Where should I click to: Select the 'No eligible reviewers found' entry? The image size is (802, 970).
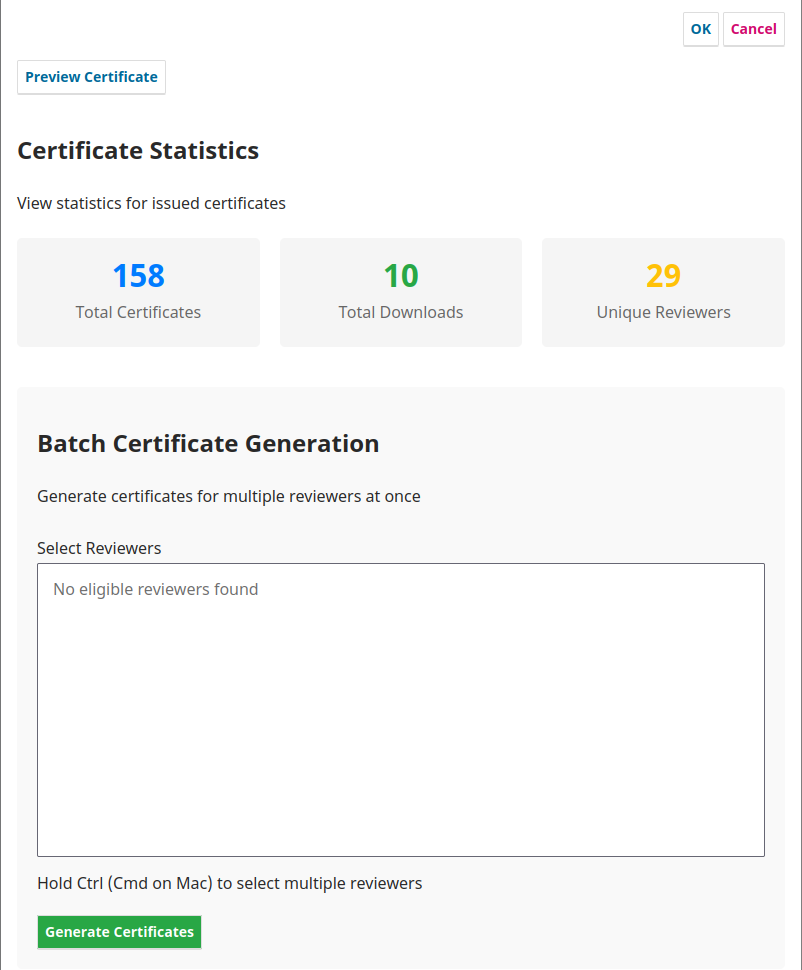click(x=156, y=590)
